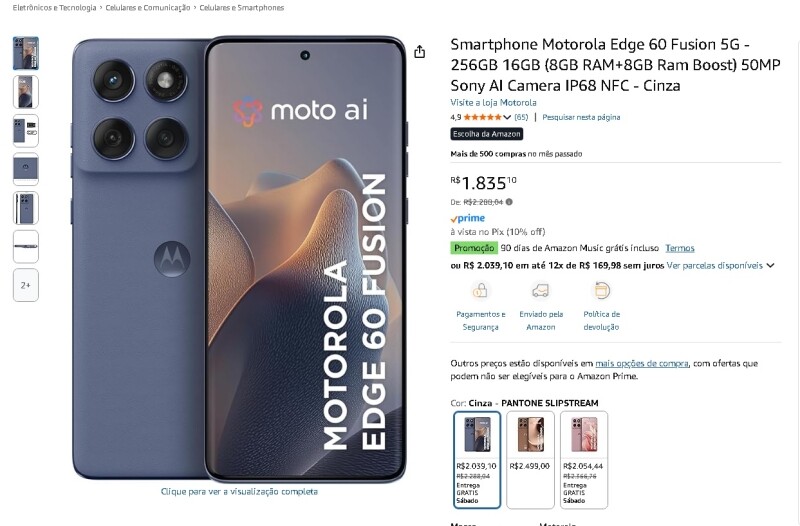Click the Enviado pela Amazon truck icon

tap(541, 291)
